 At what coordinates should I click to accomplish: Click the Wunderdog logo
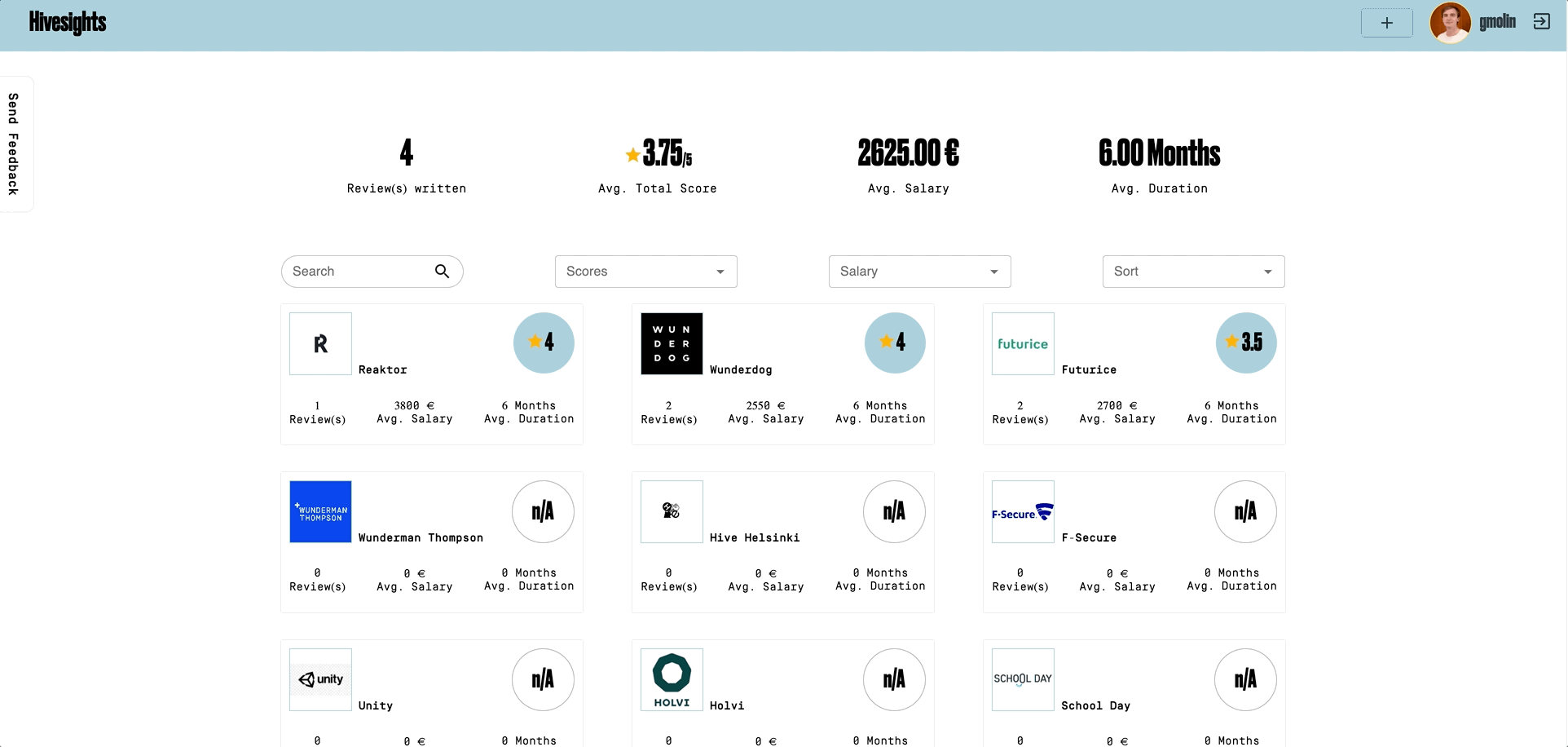[672, 344]
